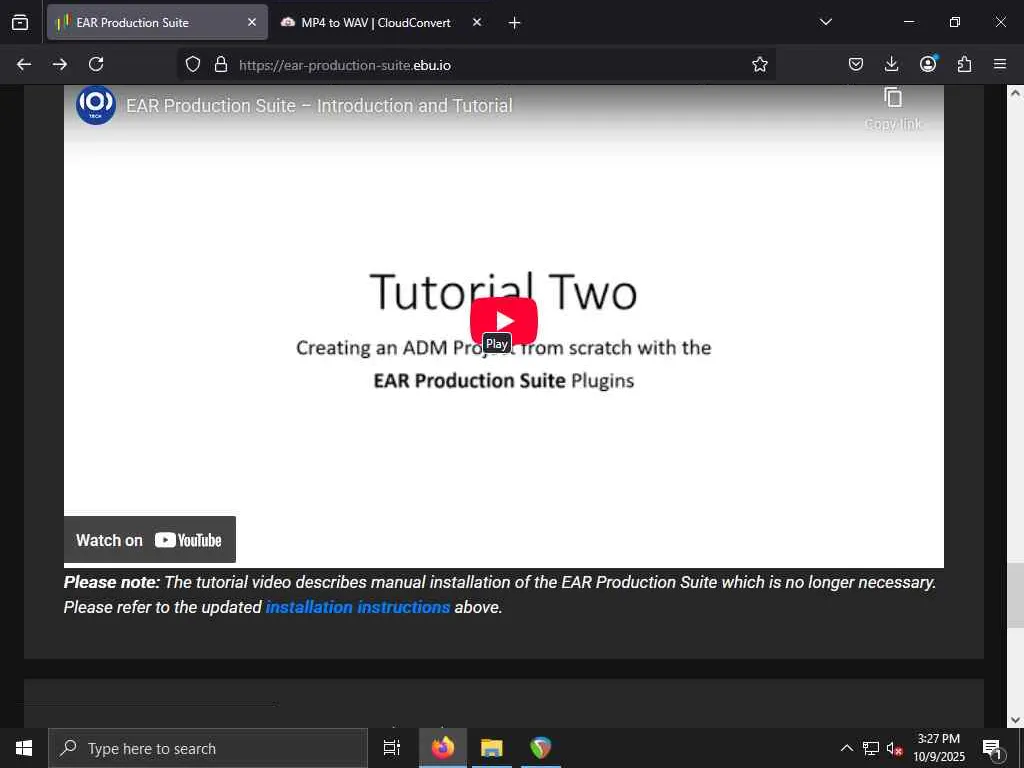Close the MP4 to WAV CloudConvert tab

click(477, 22)
